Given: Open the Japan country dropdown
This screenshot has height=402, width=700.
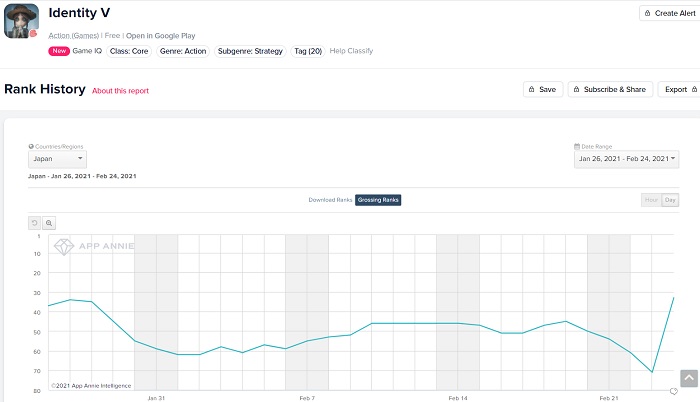Looking at the screenshot, I should point(57,159).
